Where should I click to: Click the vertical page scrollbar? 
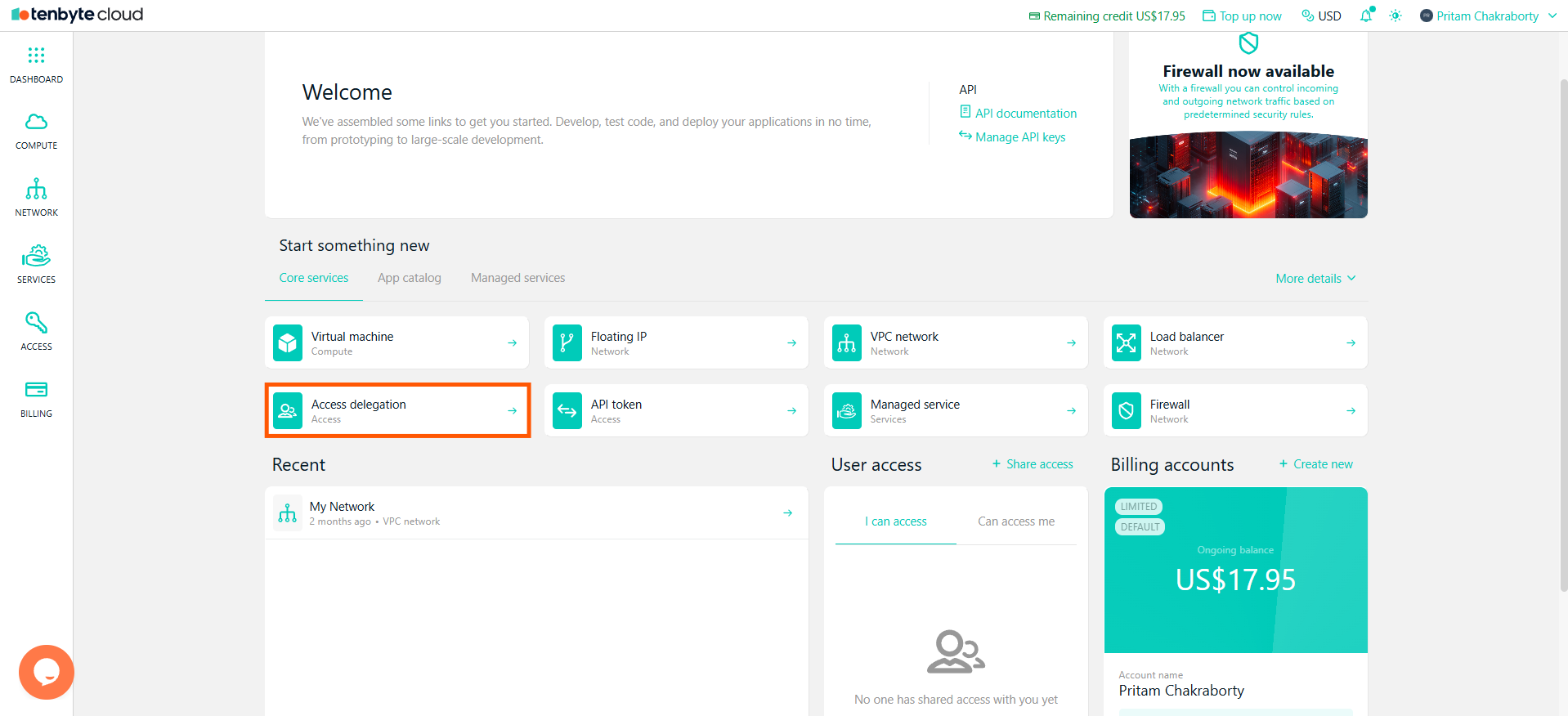(1563, 335)
